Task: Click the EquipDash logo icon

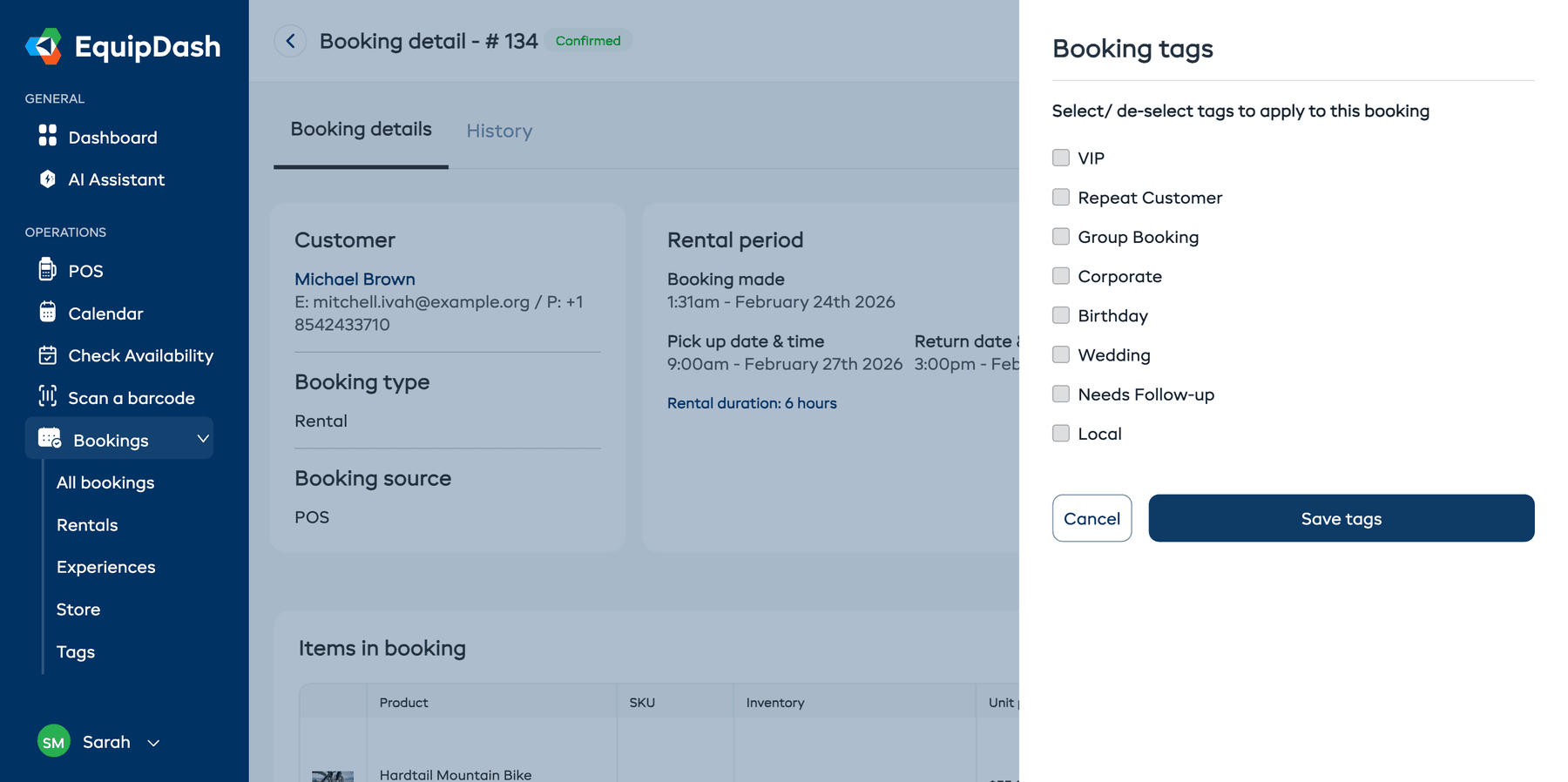Action: (44, 46)
